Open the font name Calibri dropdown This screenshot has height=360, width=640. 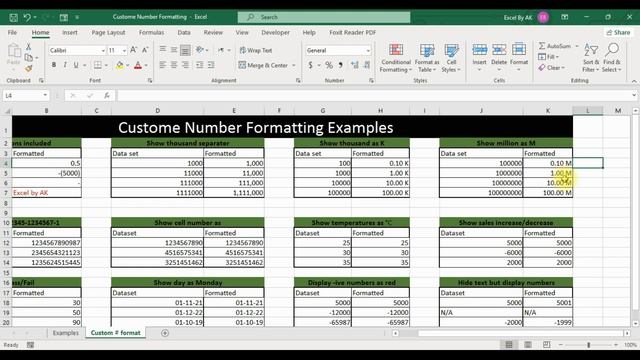[x=103, y=51]
